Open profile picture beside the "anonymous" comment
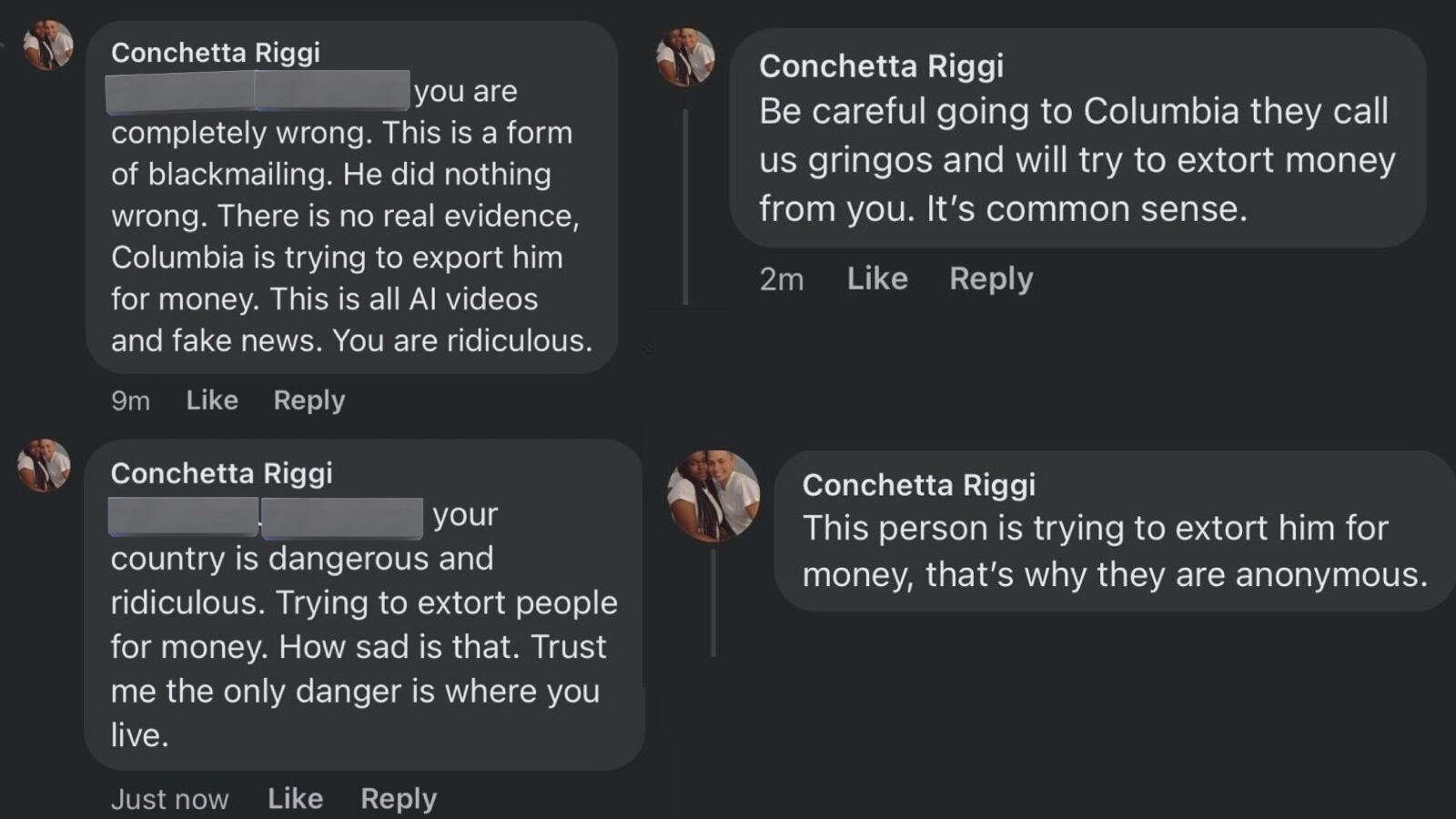This screenshot has width=1456, height=819. [713, 495]
